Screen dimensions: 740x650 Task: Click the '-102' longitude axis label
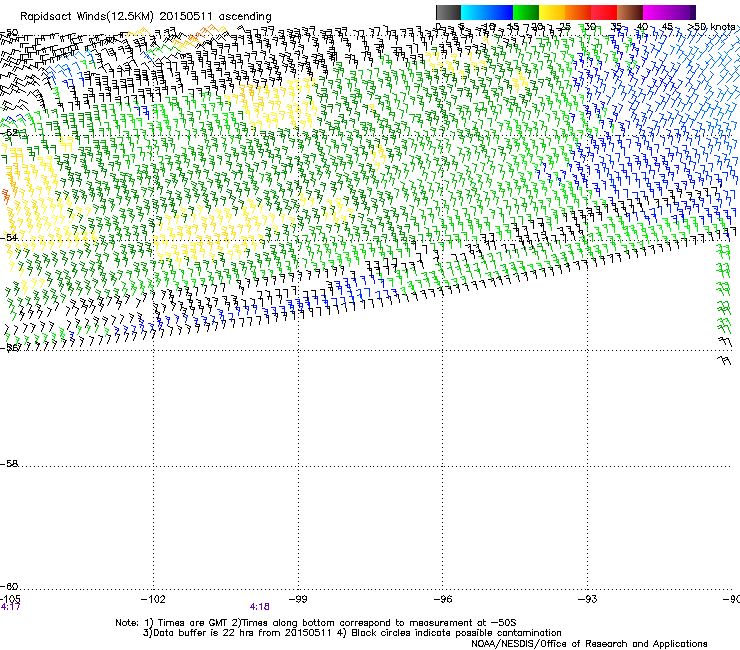coord(153,599)
